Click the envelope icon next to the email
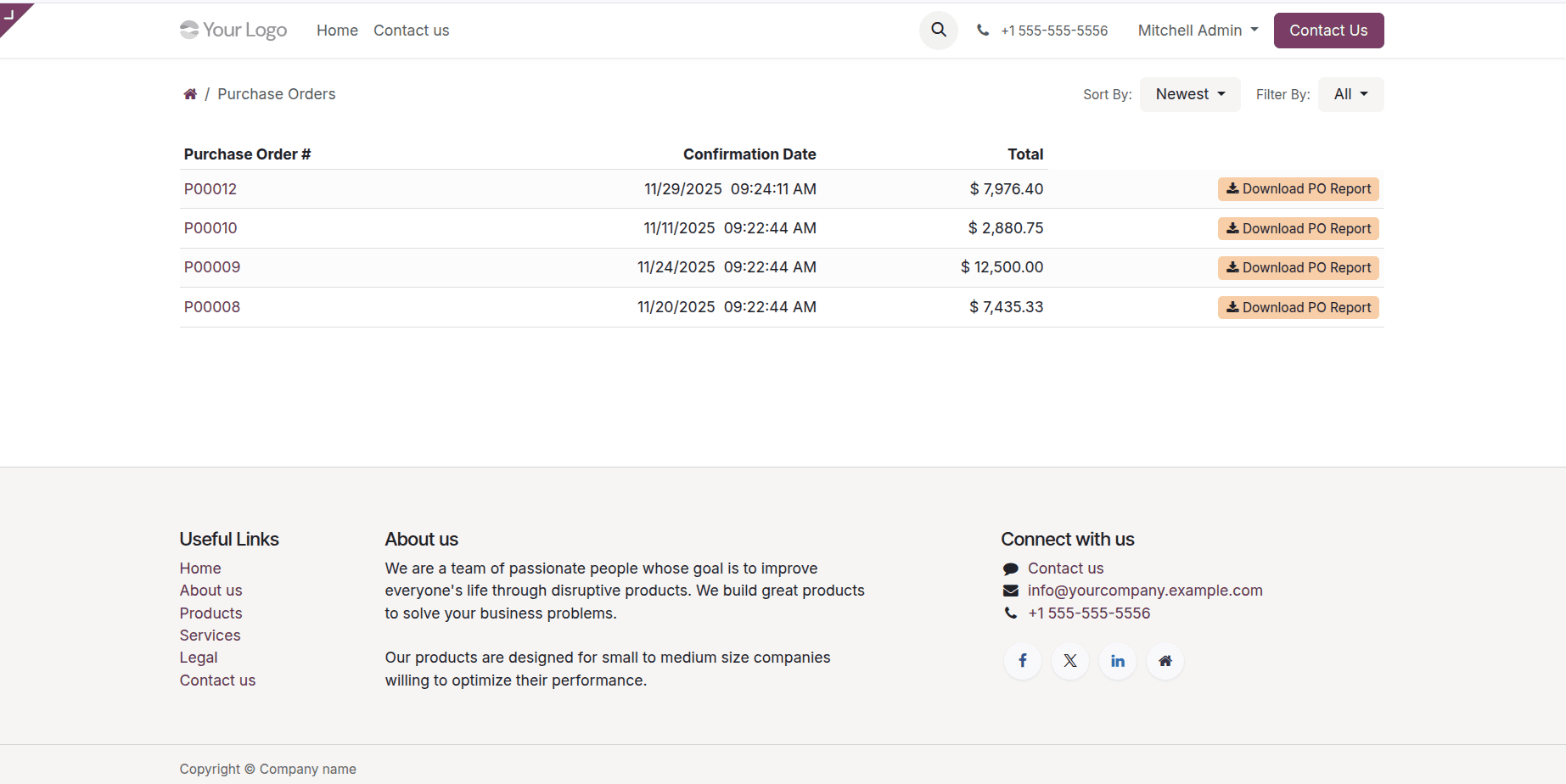The width and height of the screenshot is (1566, 784). click(1010, 590)
